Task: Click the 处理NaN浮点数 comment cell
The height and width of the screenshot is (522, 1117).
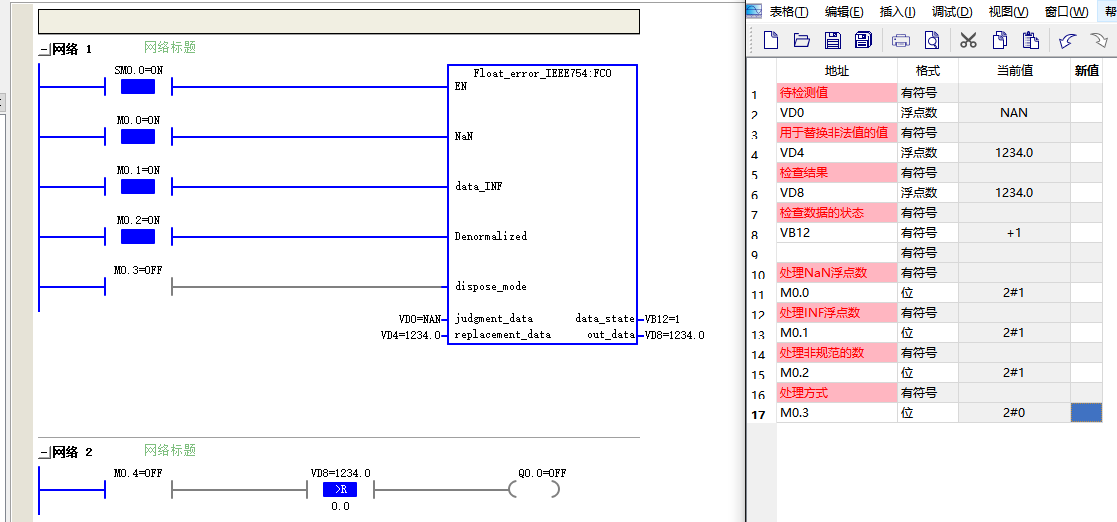Action: [x=837, y=273]
